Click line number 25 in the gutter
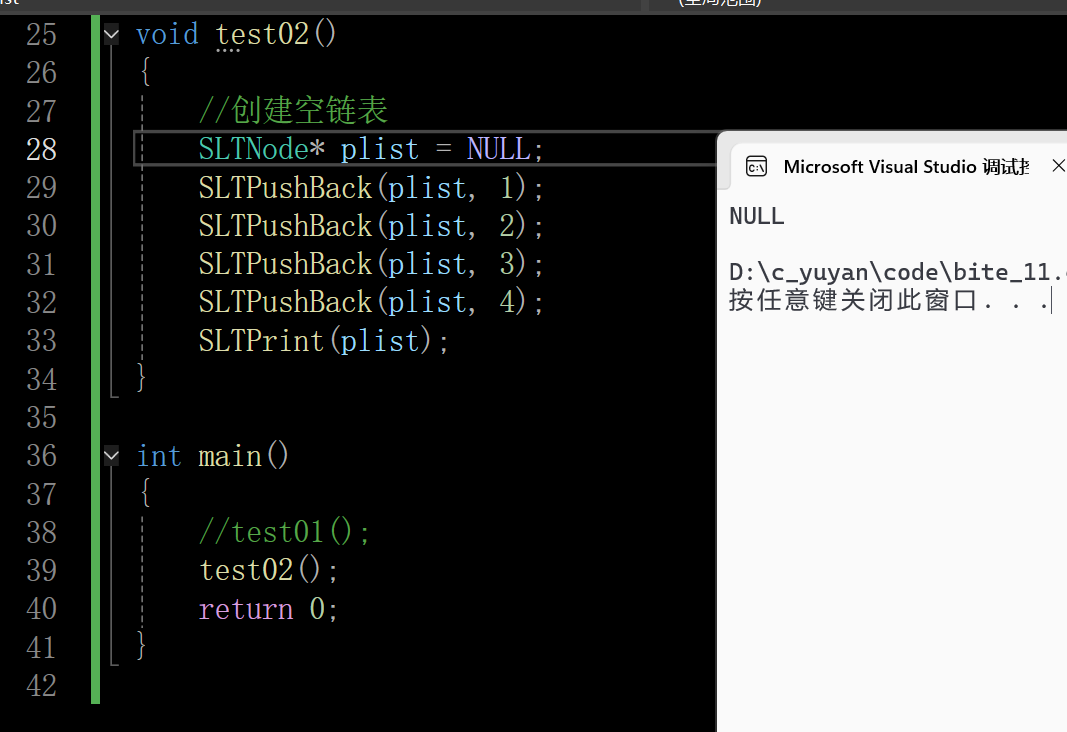This screenshot has width=1067, height=732. (x=42, y=34)
